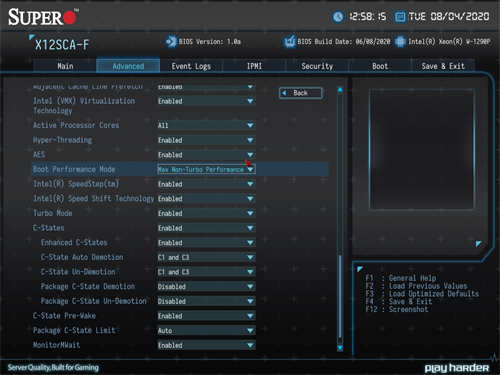The width and height of the screenshot is (500, 375).
Task: Expand the Hyper-Threading dropdown
Action: pyautogui.click(x=206, y=140)
